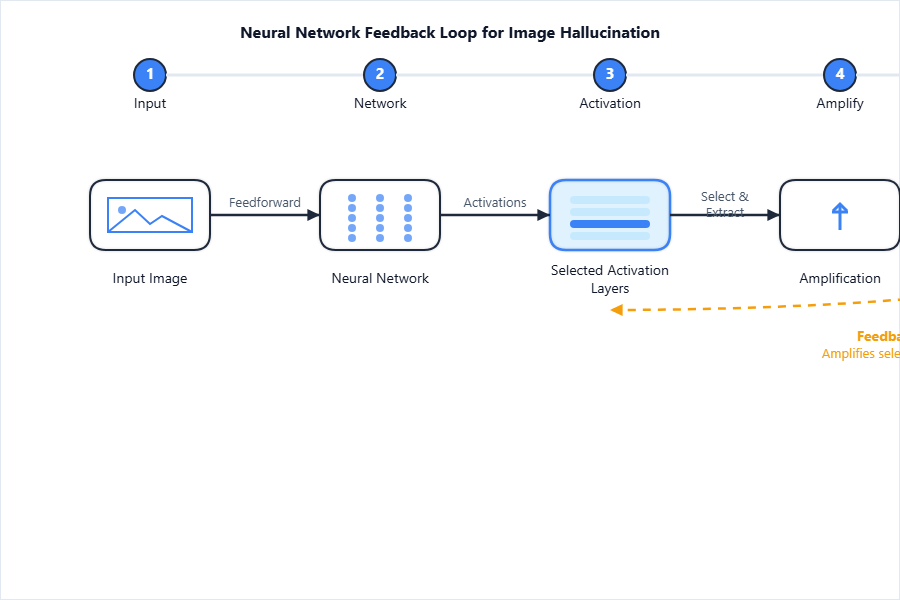Select the Amplification up-arrow icon box
The height and width of the screenshot is (600, 900).
(x=840, y=215)
